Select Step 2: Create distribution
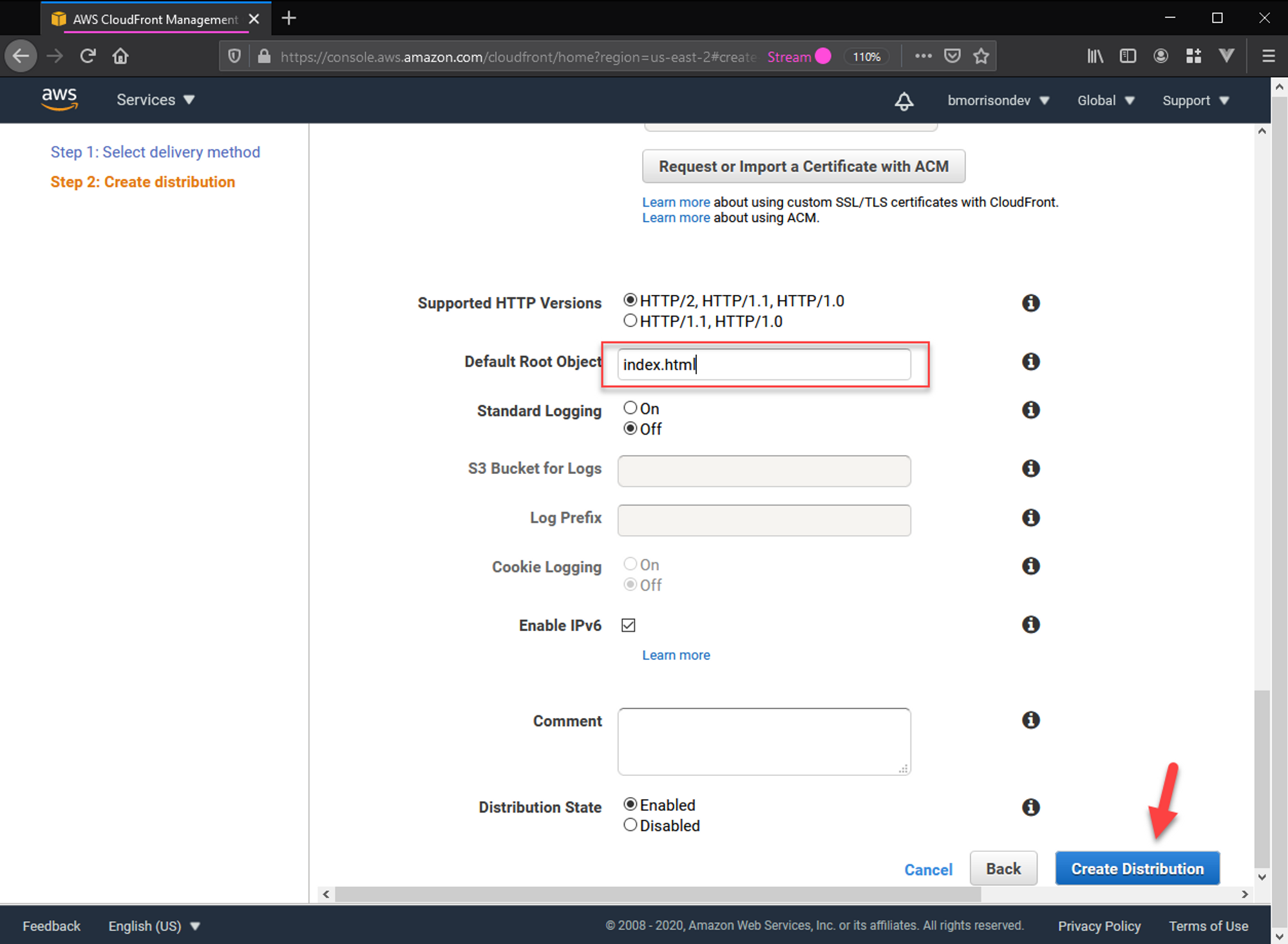The image size is (1288, 944). pyautogui.click(x=142, y=182)
